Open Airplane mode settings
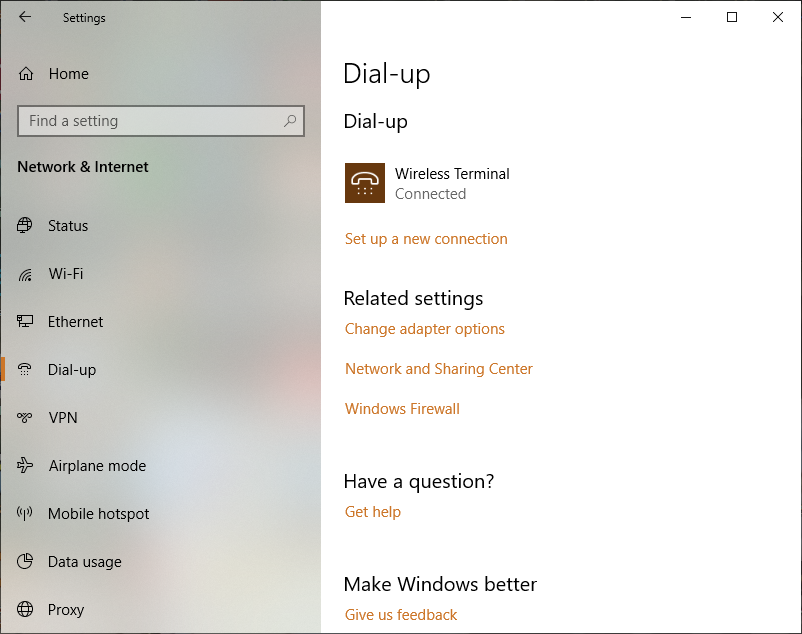The height and width of the screenshot is (634, 802). coord(97,466)
